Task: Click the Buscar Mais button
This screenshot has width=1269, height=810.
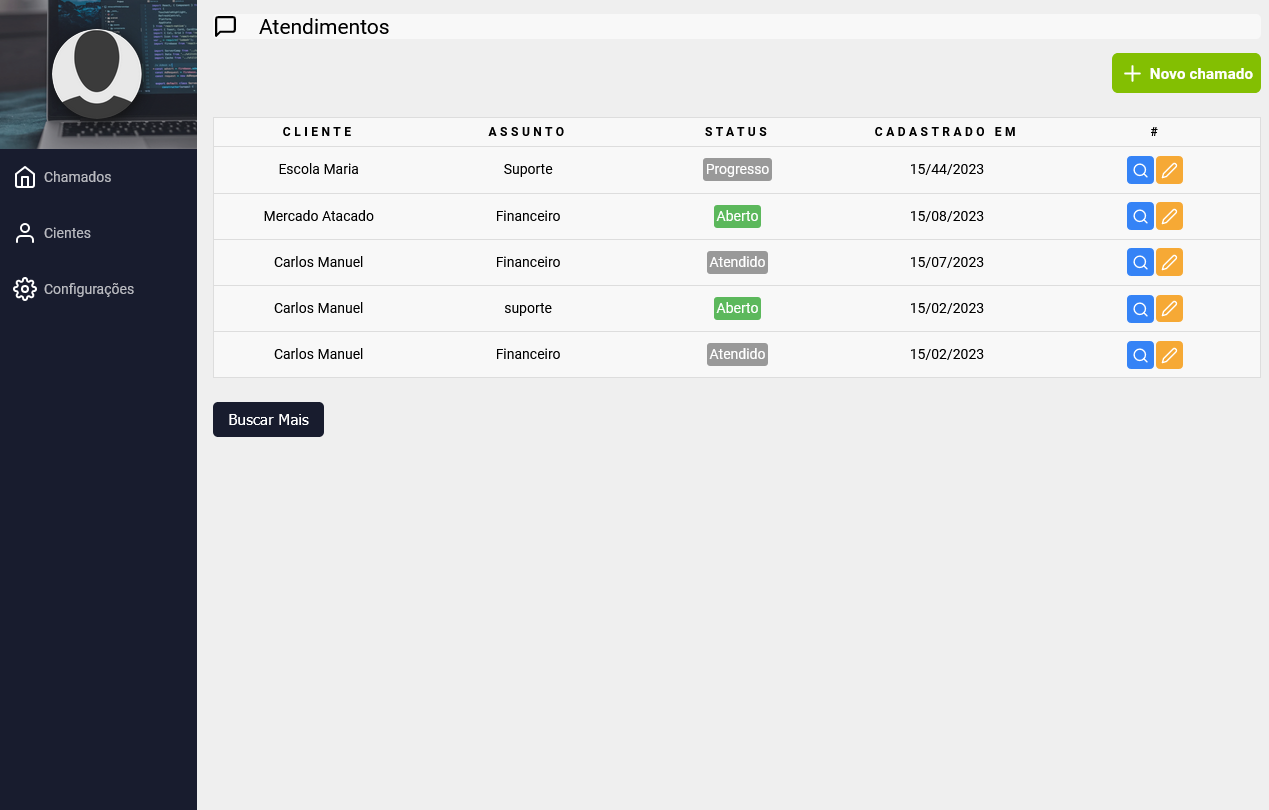Action: [268, 419]
